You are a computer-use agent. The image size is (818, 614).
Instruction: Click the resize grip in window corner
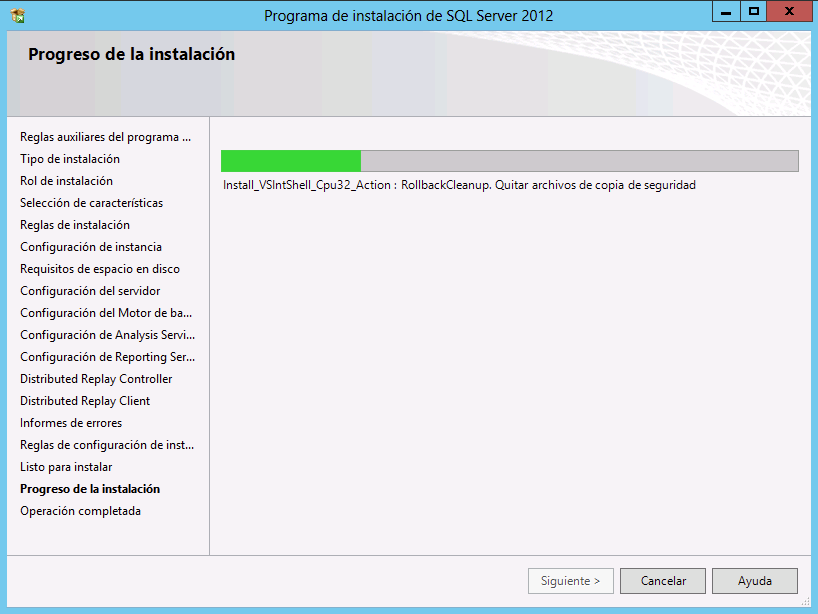[x=806, y=601]
